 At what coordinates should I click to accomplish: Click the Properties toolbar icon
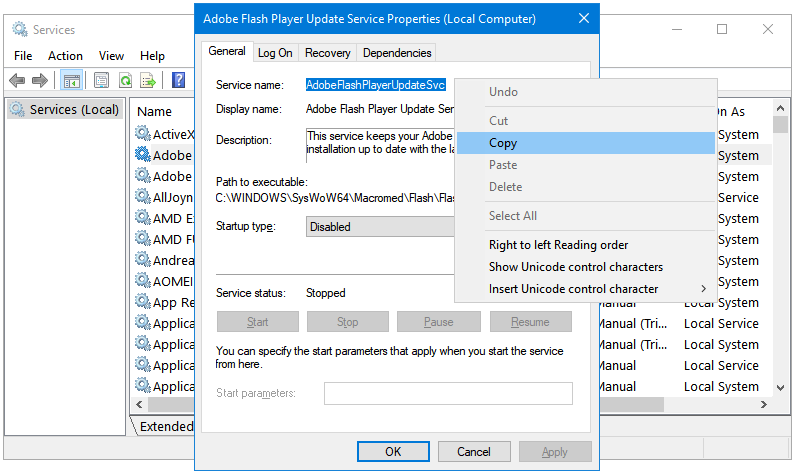[102, 80]
